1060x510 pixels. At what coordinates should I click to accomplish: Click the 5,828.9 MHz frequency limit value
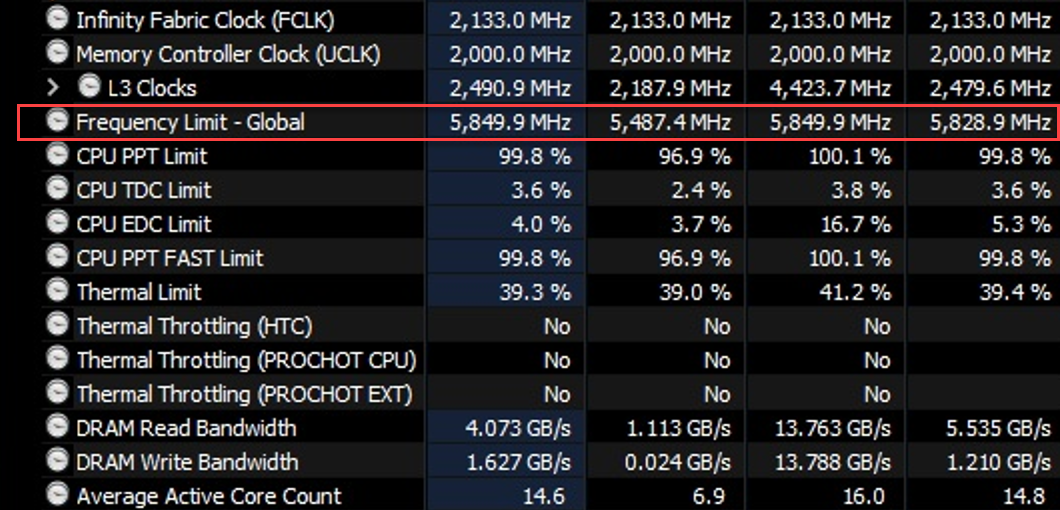coord(990,122)
